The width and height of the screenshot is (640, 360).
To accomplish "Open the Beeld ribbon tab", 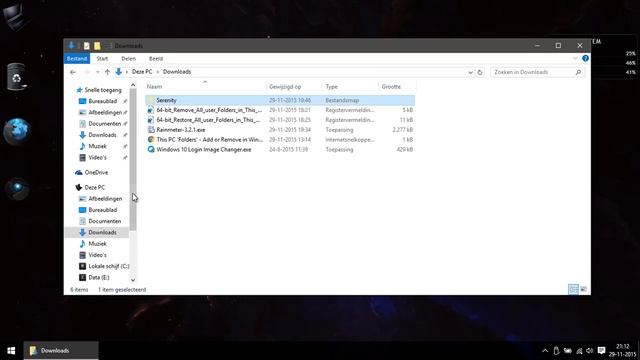I will click(156, 59).
